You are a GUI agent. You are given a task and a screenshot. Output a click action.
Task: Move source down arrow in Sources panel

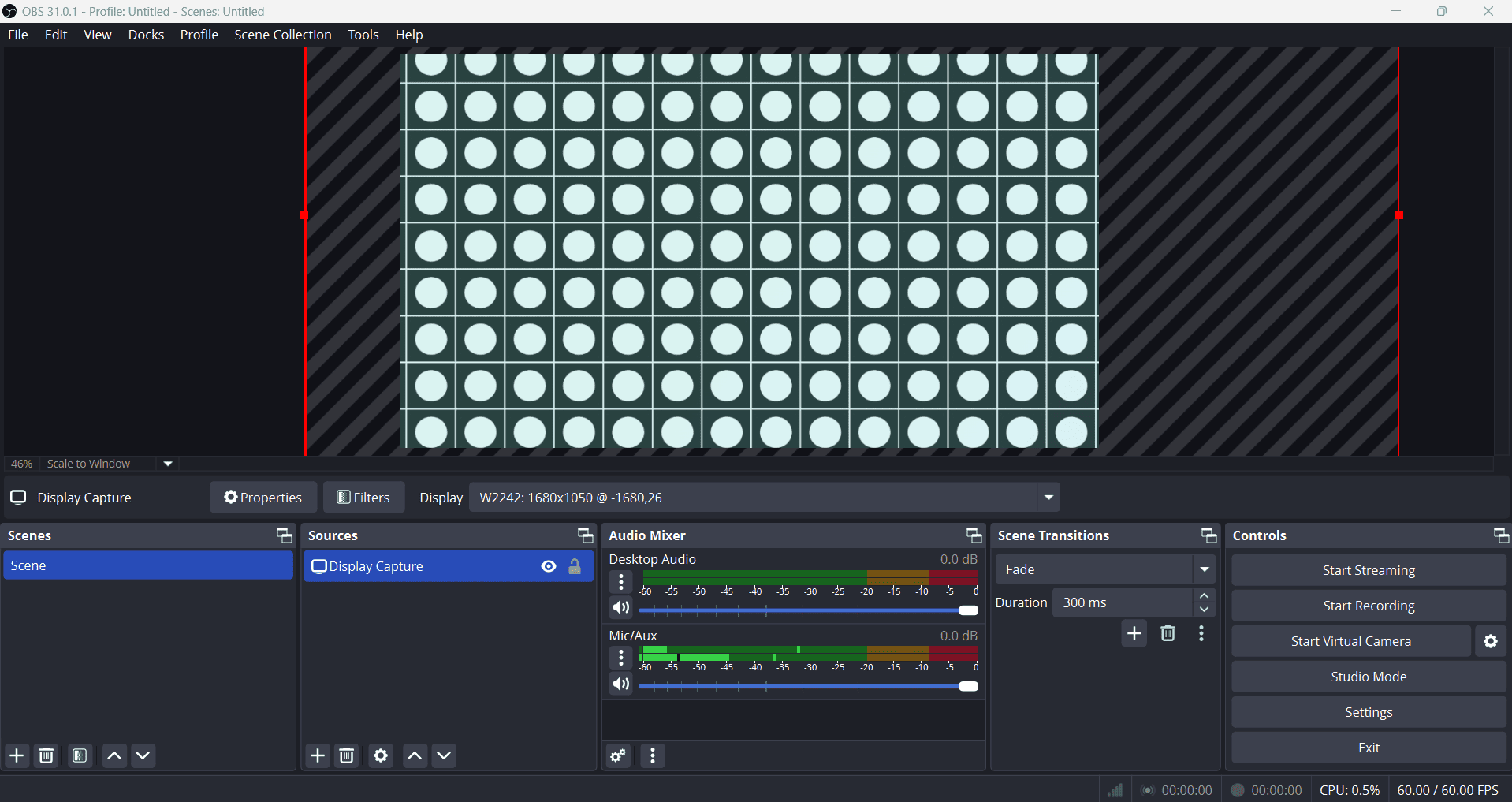(x=445, y=755)
